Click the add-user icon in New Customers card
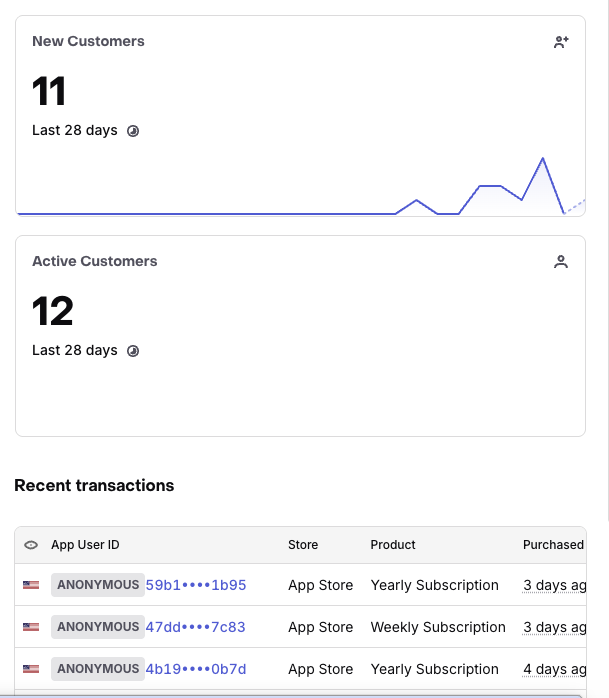 (x=561, y=42)
